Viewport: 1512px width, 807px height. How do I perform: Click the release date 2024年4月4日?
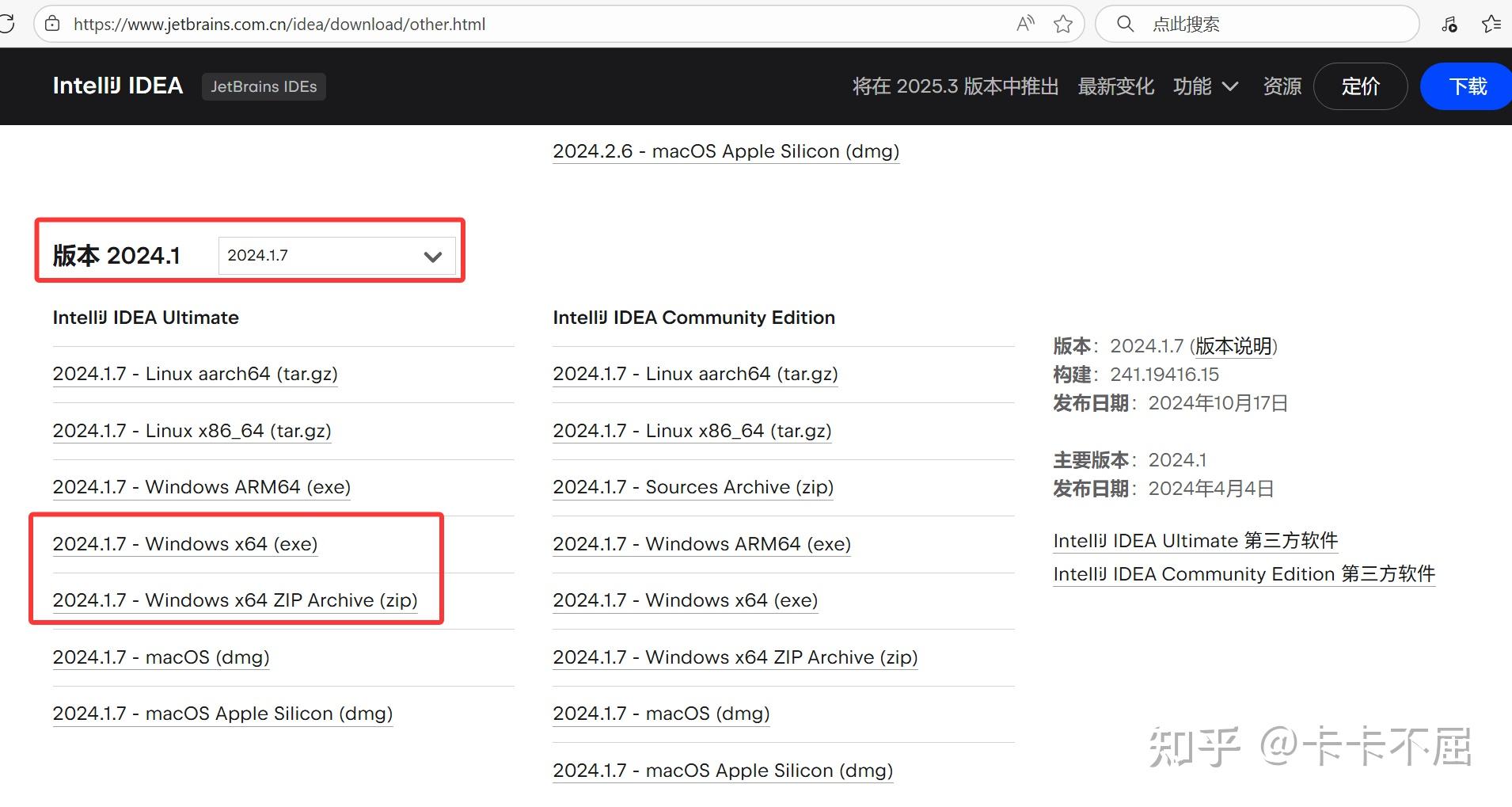click(x=1211, y=489)
